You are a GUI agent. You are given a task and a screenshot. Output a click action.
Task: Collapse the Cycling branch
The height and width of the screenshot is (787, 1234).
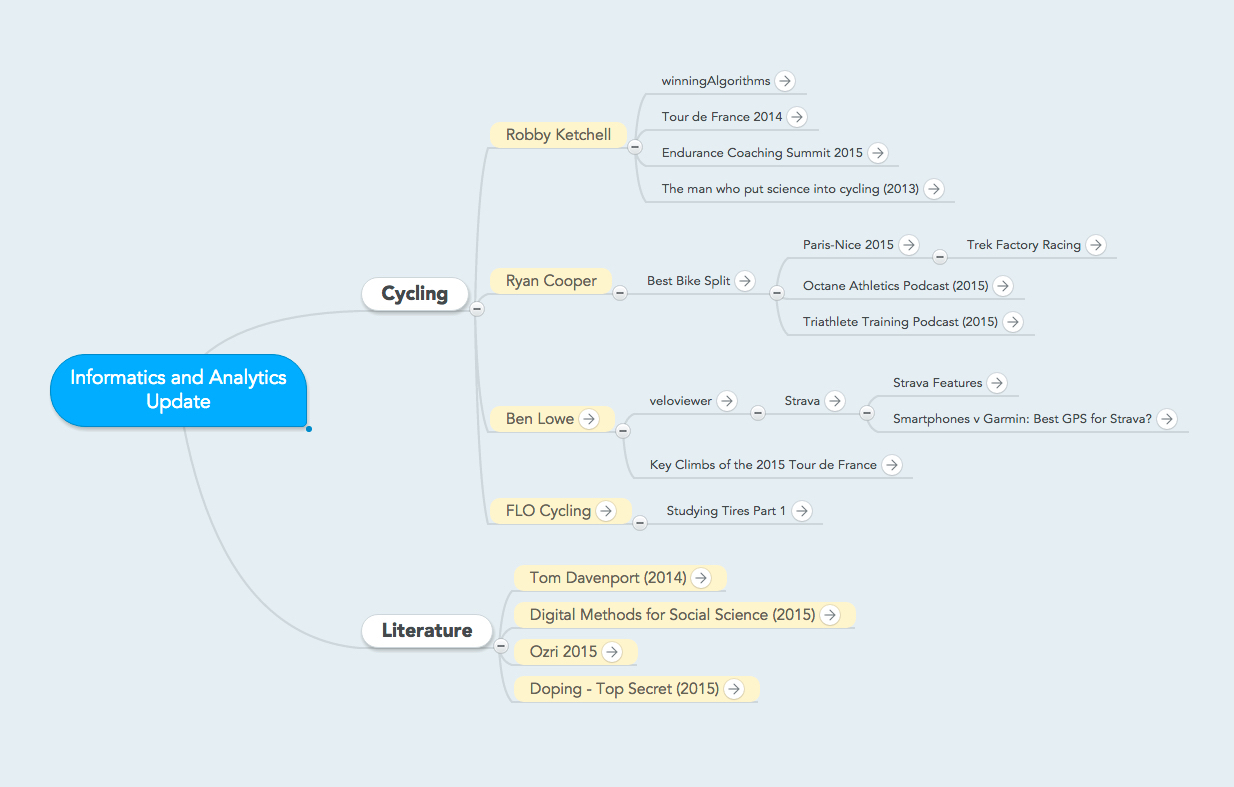pyautogui.click(x=477, y=309)
